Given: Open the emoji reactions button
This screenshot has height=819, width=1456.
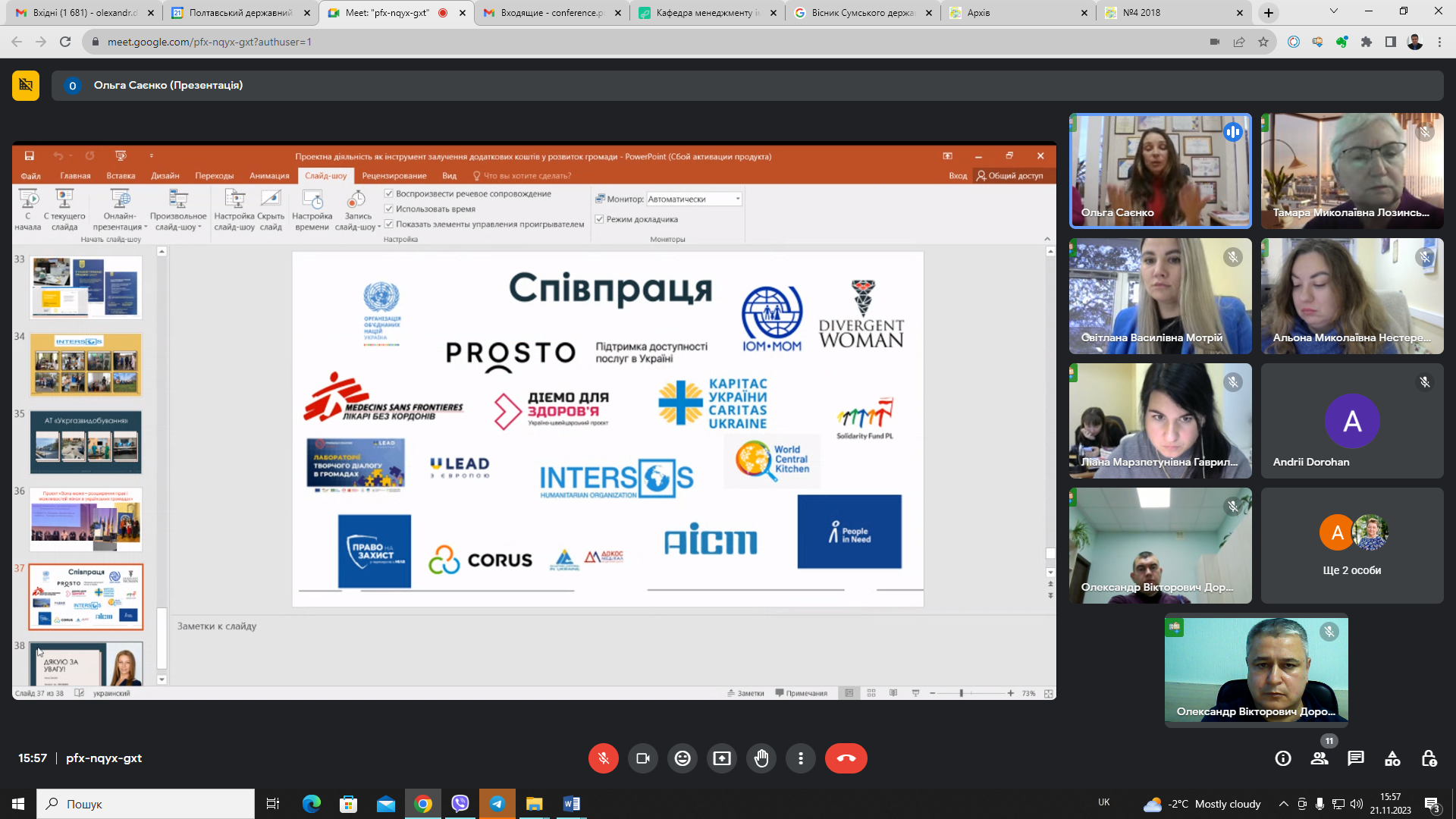Looking at the screenshot, I should point(682,758).
